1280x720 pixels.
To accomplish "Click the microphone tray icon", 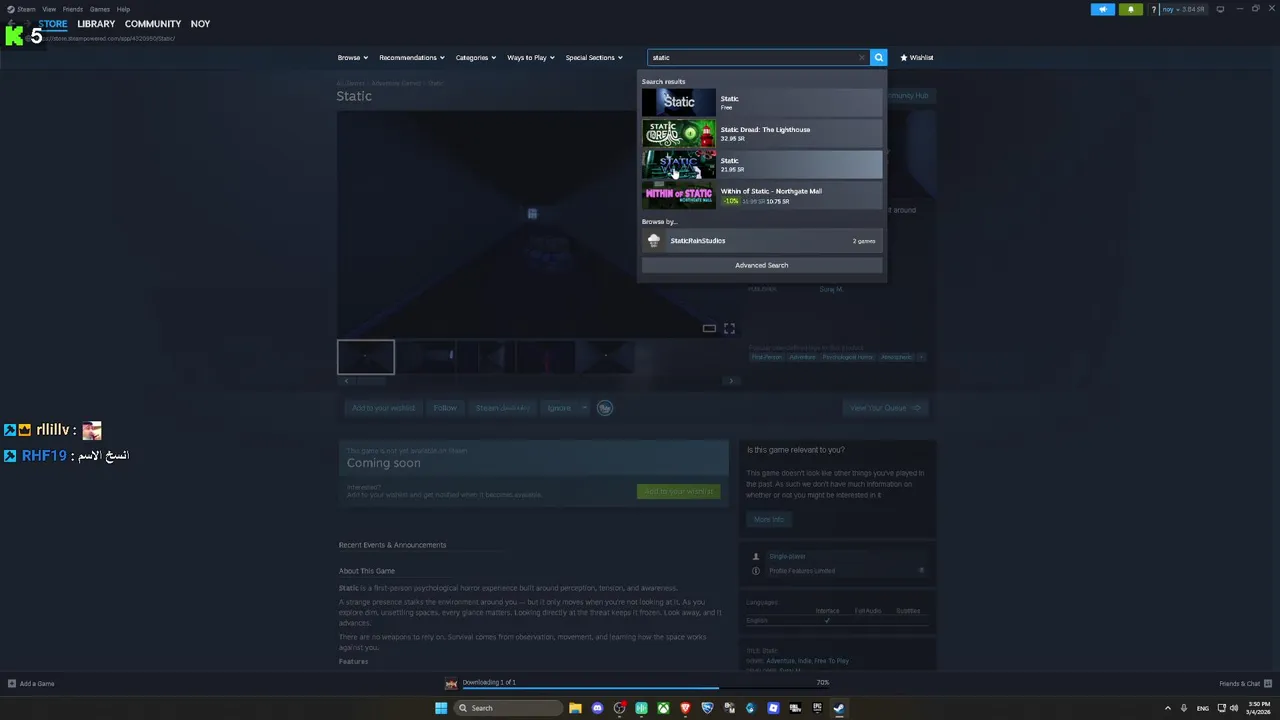I will (x=1184, y=708).
